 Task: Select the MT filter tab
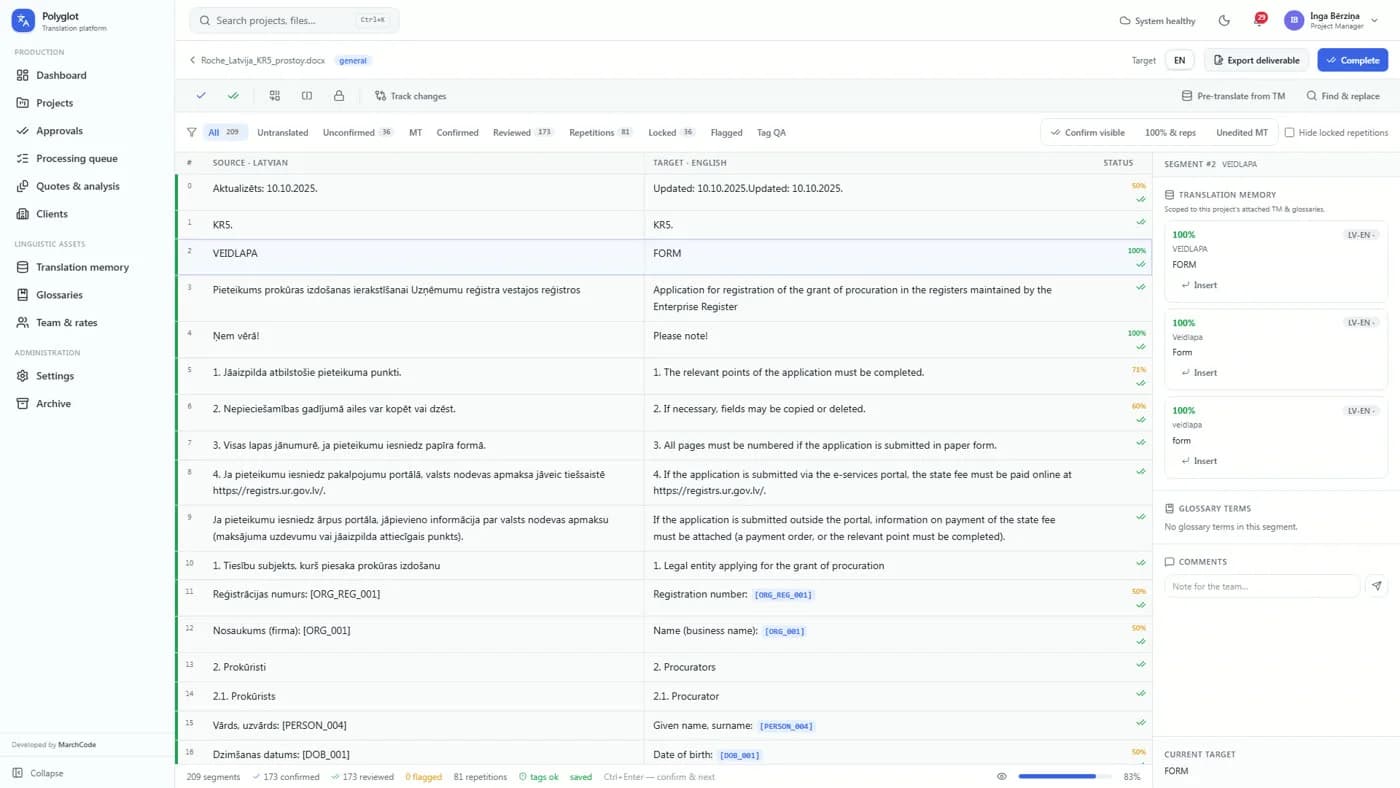click(x=415, y=132)
